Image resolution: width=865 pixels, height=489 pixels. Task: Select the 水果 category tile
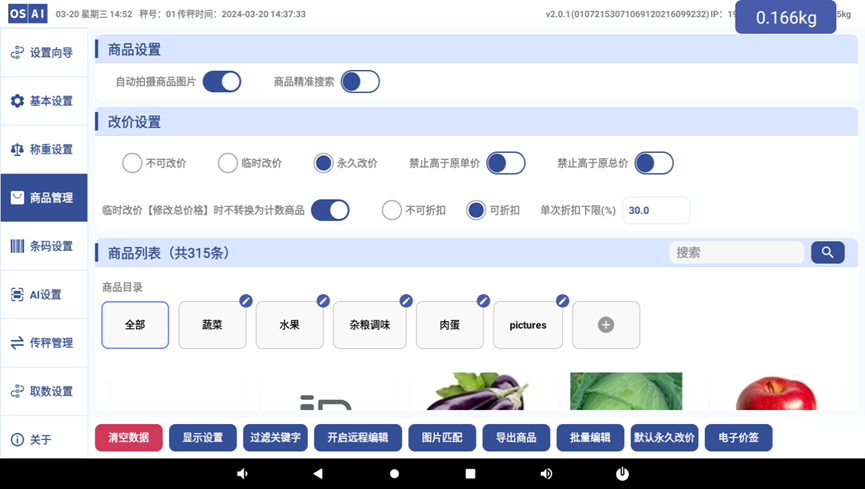coord(289,325)
